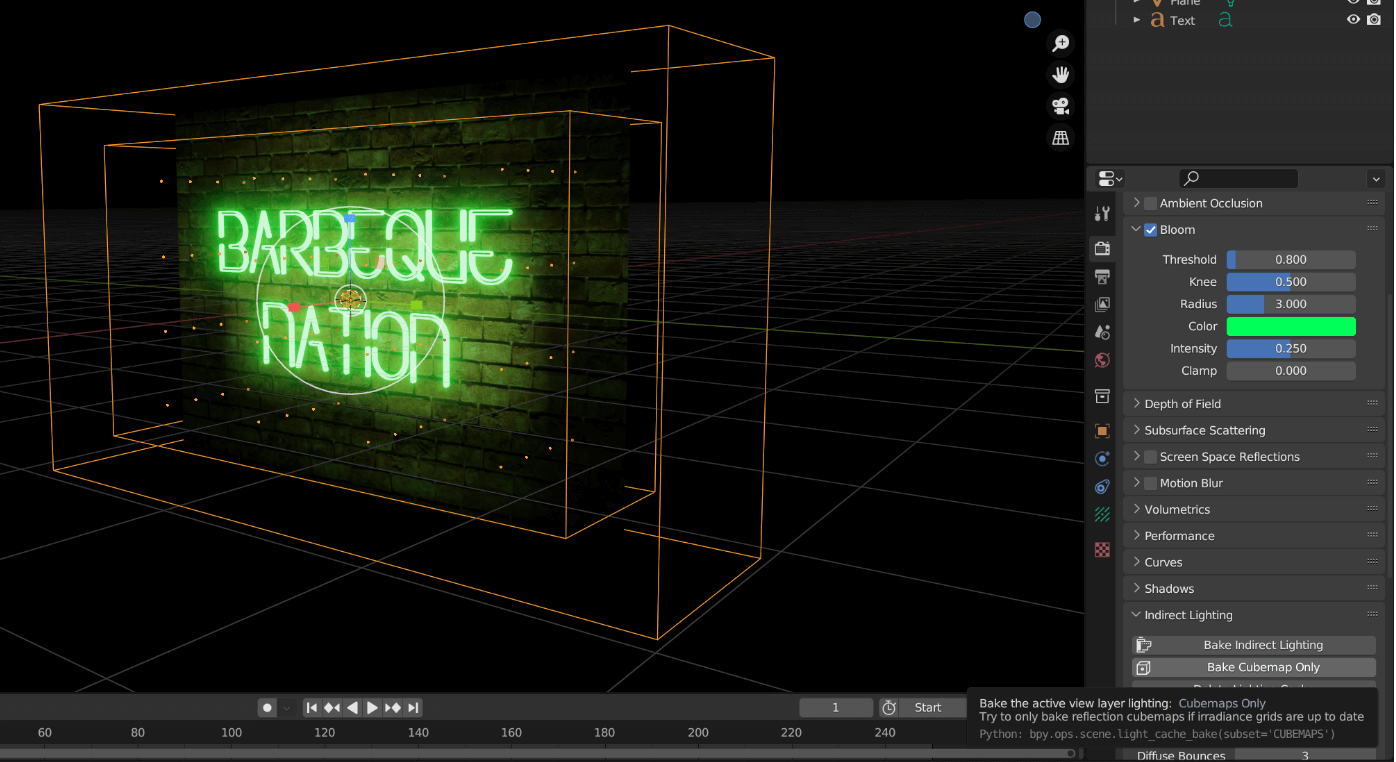Open the Physics properties tab

pyautogui.click(x=1102, y=459)
